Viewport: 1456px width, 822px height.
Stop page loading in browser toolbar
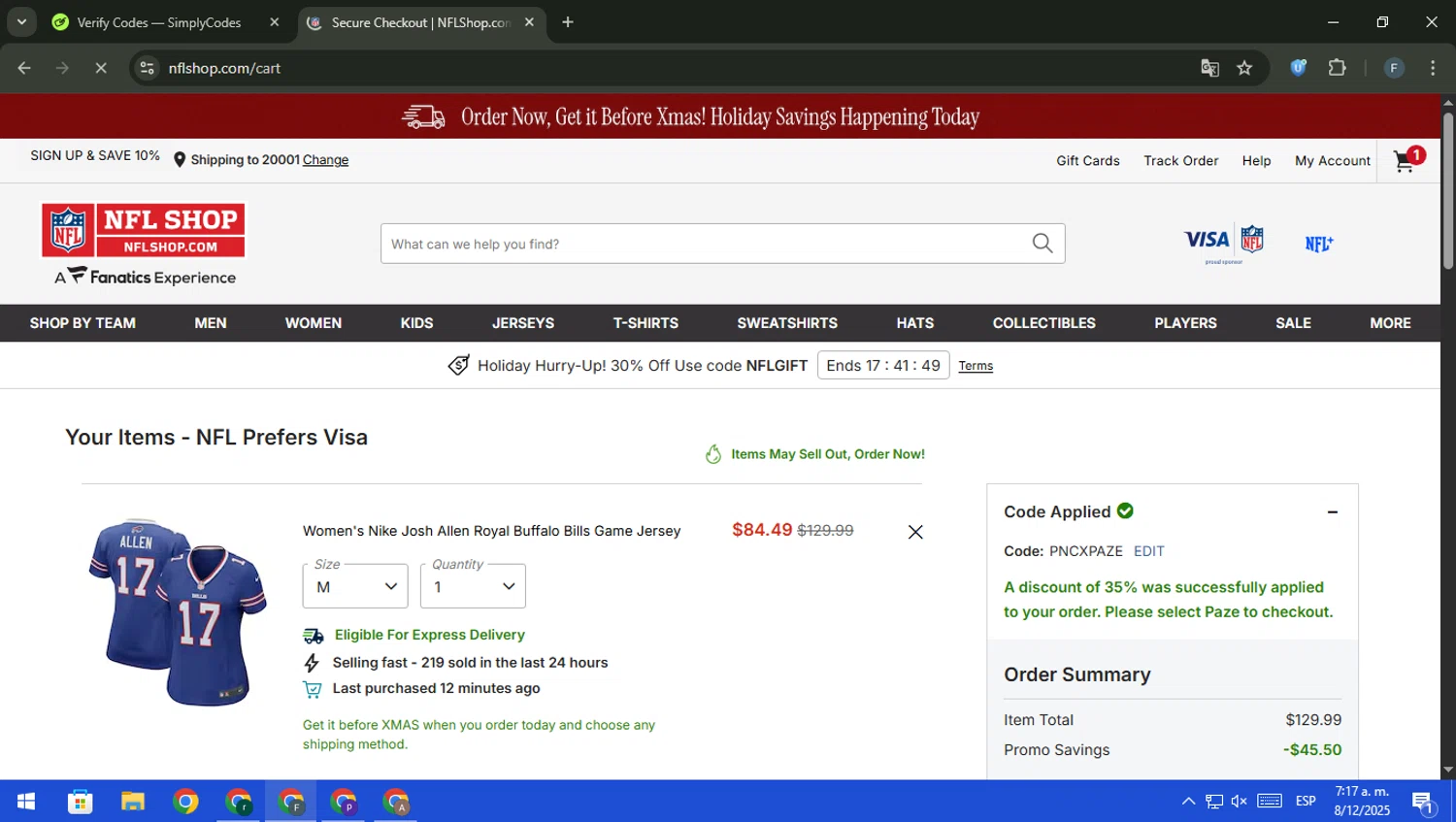click(x=101, y=68)
